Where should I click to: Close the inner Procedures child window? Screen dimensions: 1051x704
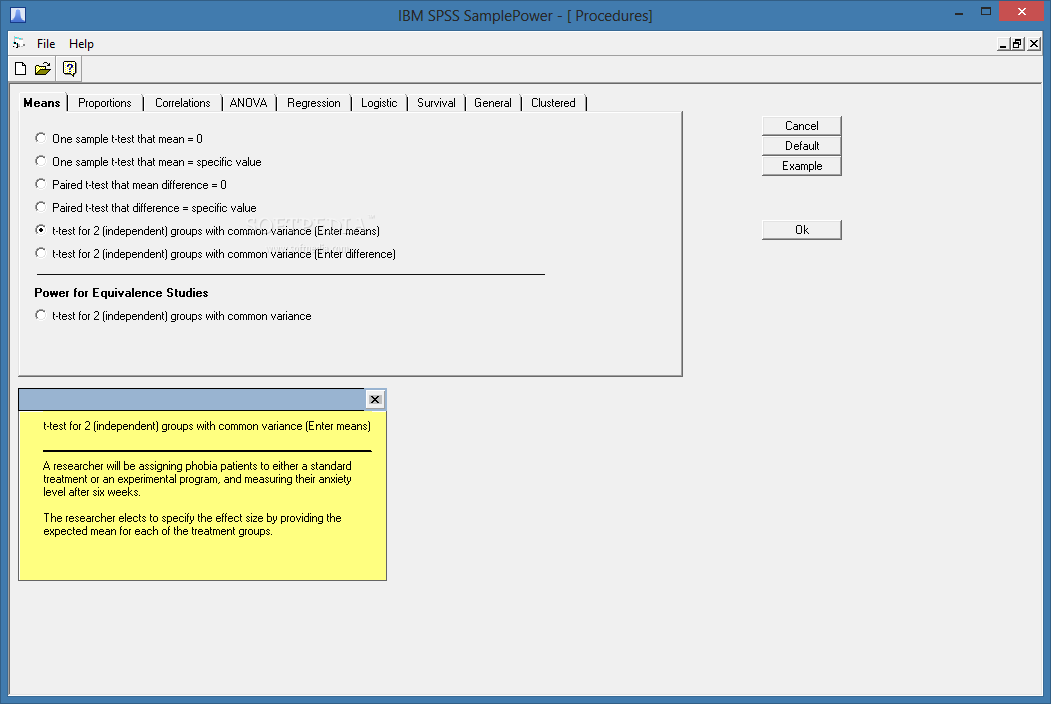click(x=1034, y=44)
